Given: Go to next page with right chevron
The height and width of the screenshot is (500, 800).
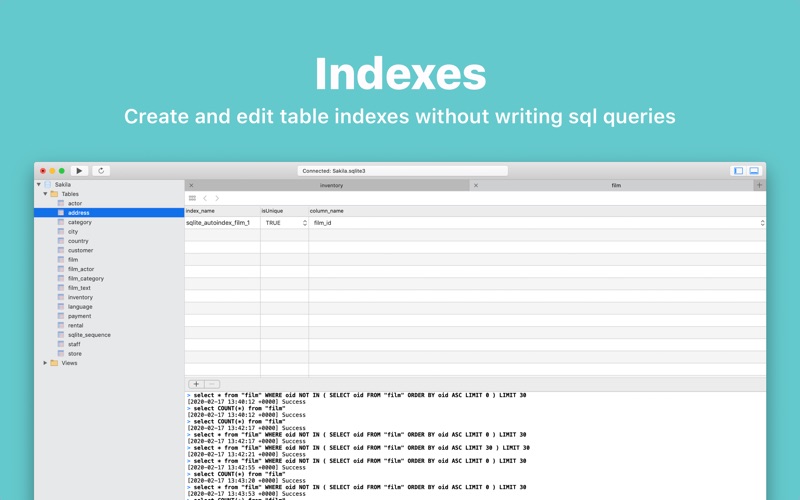Looking at the screenshot, I should click(x=217, y=198).
